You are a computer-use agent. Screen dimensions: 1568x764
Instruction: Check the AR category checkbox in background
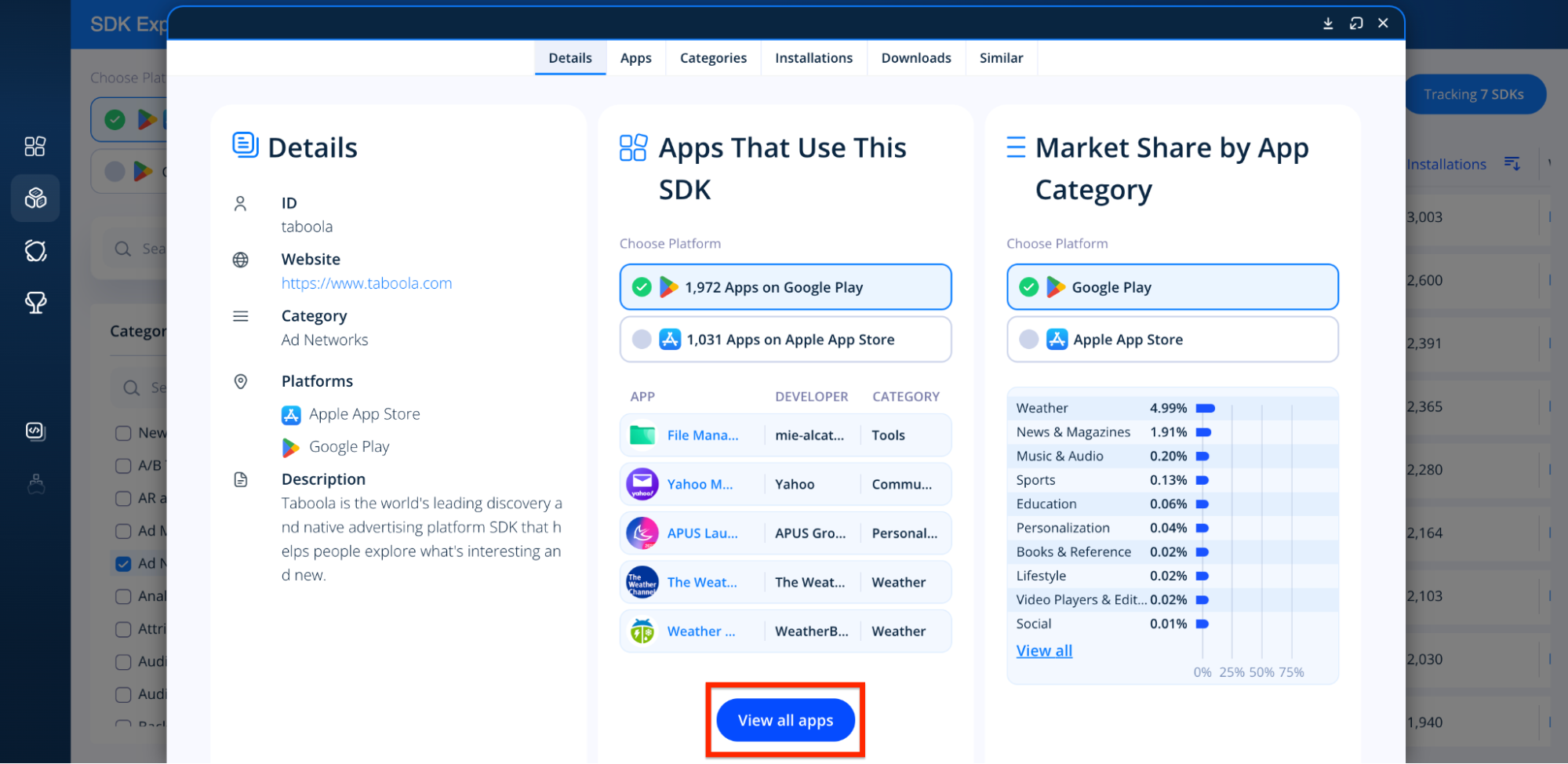123,499
